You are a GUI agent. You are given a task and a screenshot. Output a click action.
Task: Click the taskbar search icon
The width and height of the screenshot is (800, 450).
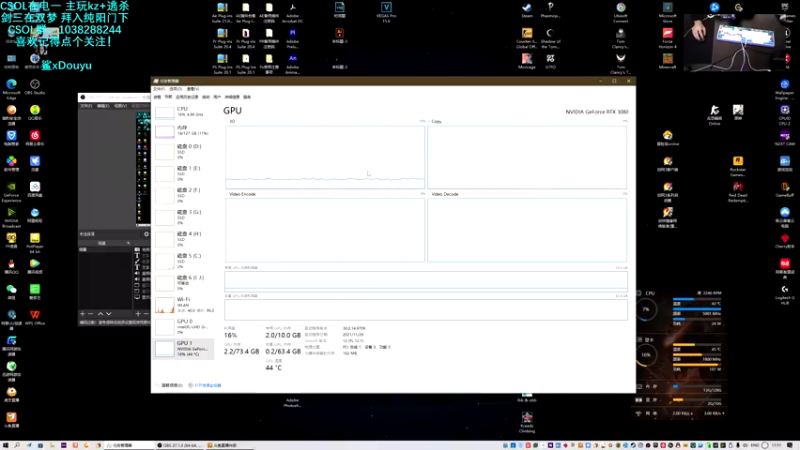point(17,445)
